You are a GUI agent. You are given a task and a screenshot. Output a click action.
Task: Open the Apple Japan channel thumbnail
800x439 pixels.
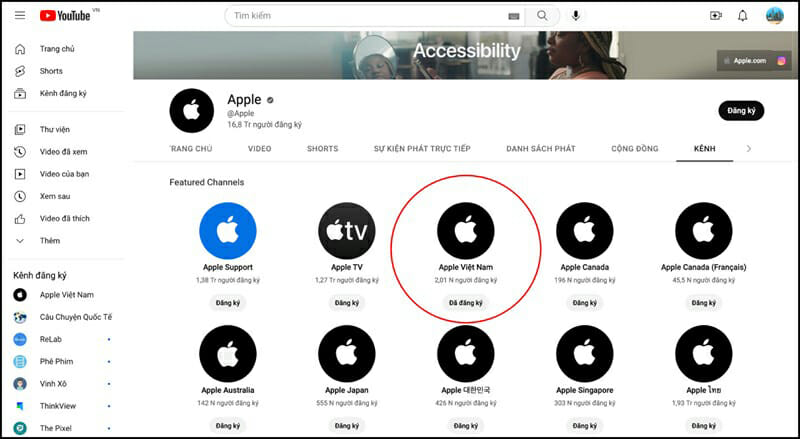point(347,353)
